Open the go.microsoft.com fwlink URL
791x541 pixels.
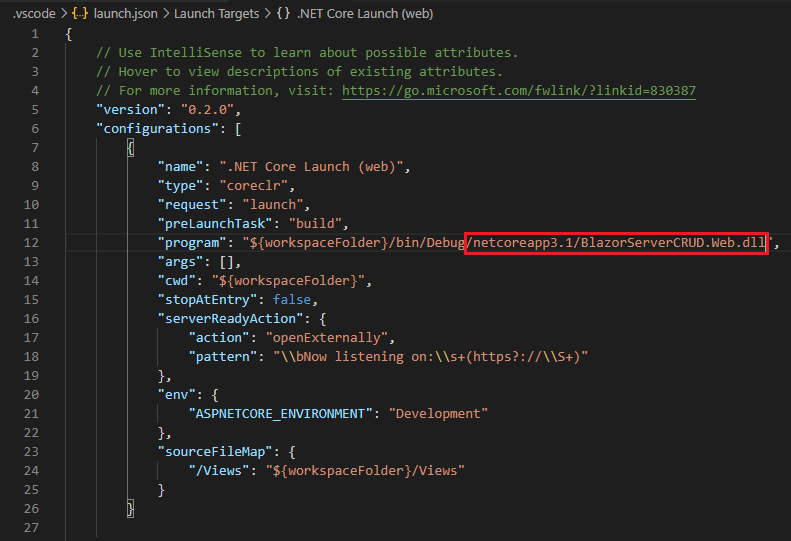518,91
